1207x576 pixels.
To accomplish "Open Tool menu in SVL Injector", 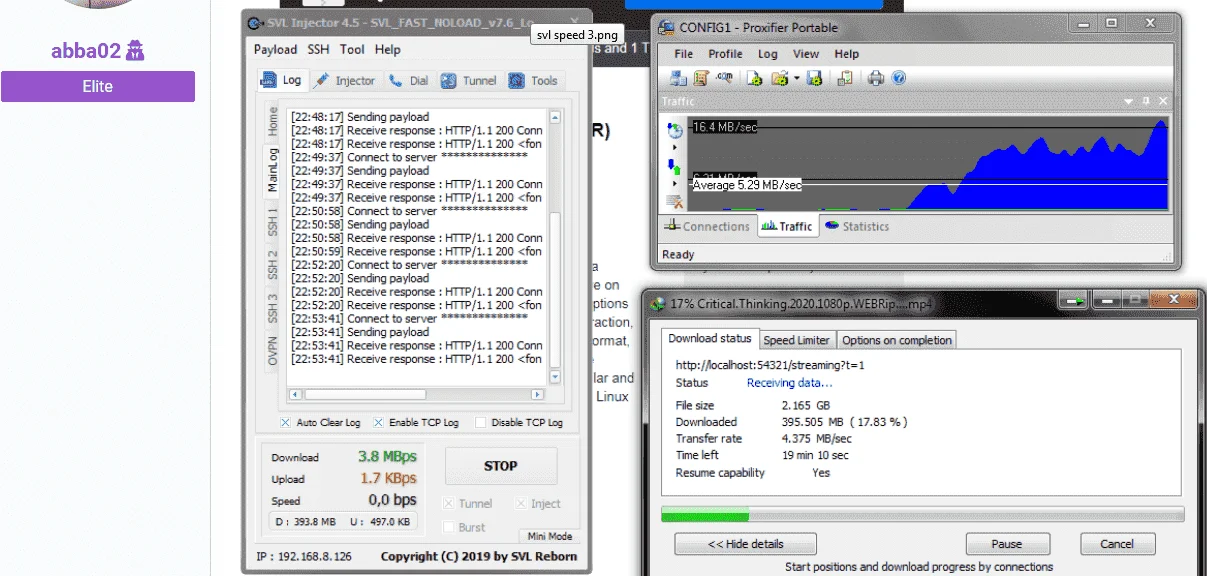I will tap(352, 49).
